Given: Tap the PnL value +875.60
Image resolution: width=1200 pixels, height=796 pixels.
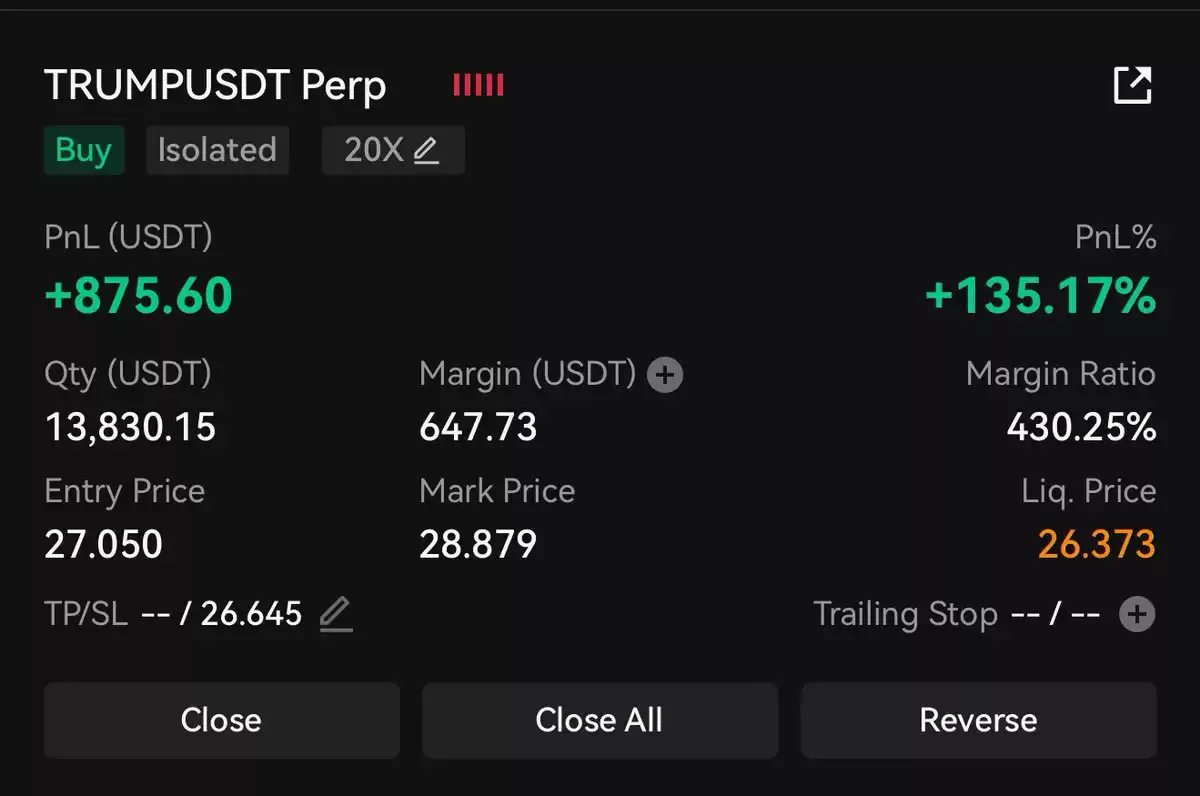Looking at the screenshot, I should [139, 296].
